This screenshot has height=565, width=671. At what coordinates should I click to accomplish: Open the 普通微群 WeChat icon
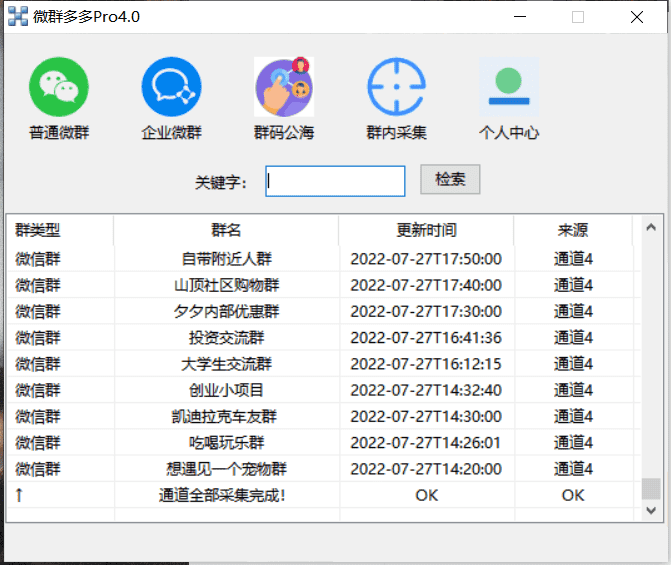tap(58, 87)
